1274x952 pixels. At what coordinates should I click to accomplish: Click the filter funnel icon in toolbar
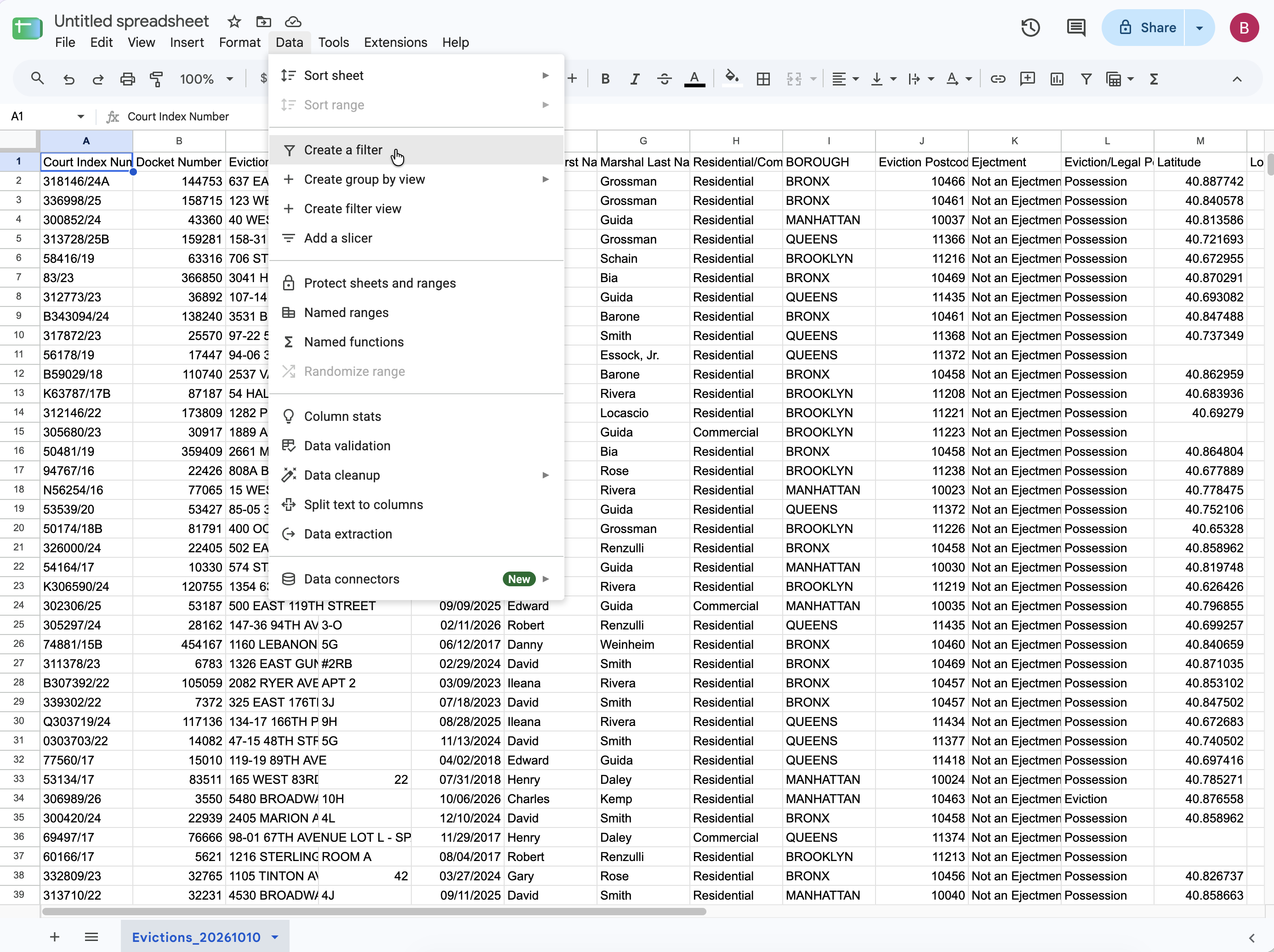tap(1086, 79)
